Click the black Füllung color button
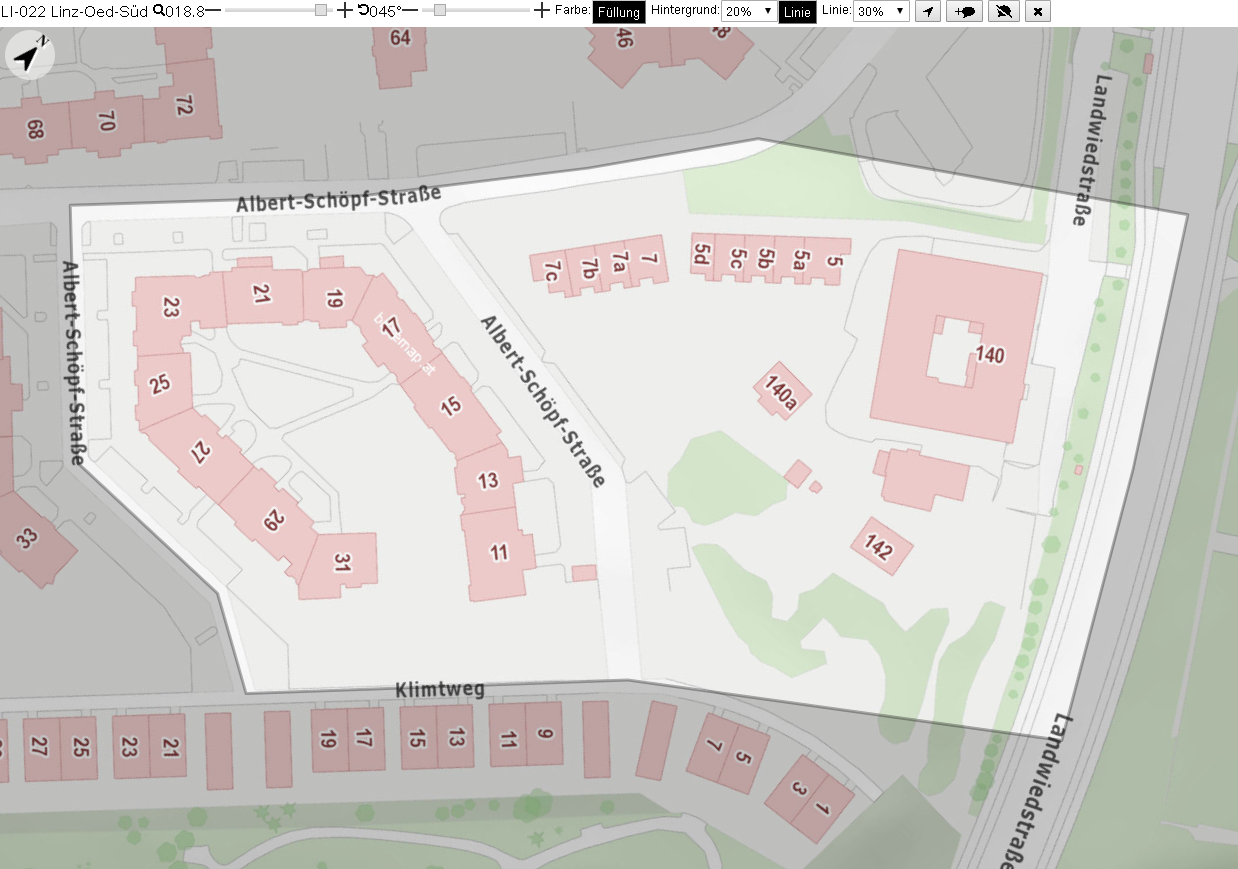Image resolution: width=1238 pixels, height=869 pixels. point(619,12)
